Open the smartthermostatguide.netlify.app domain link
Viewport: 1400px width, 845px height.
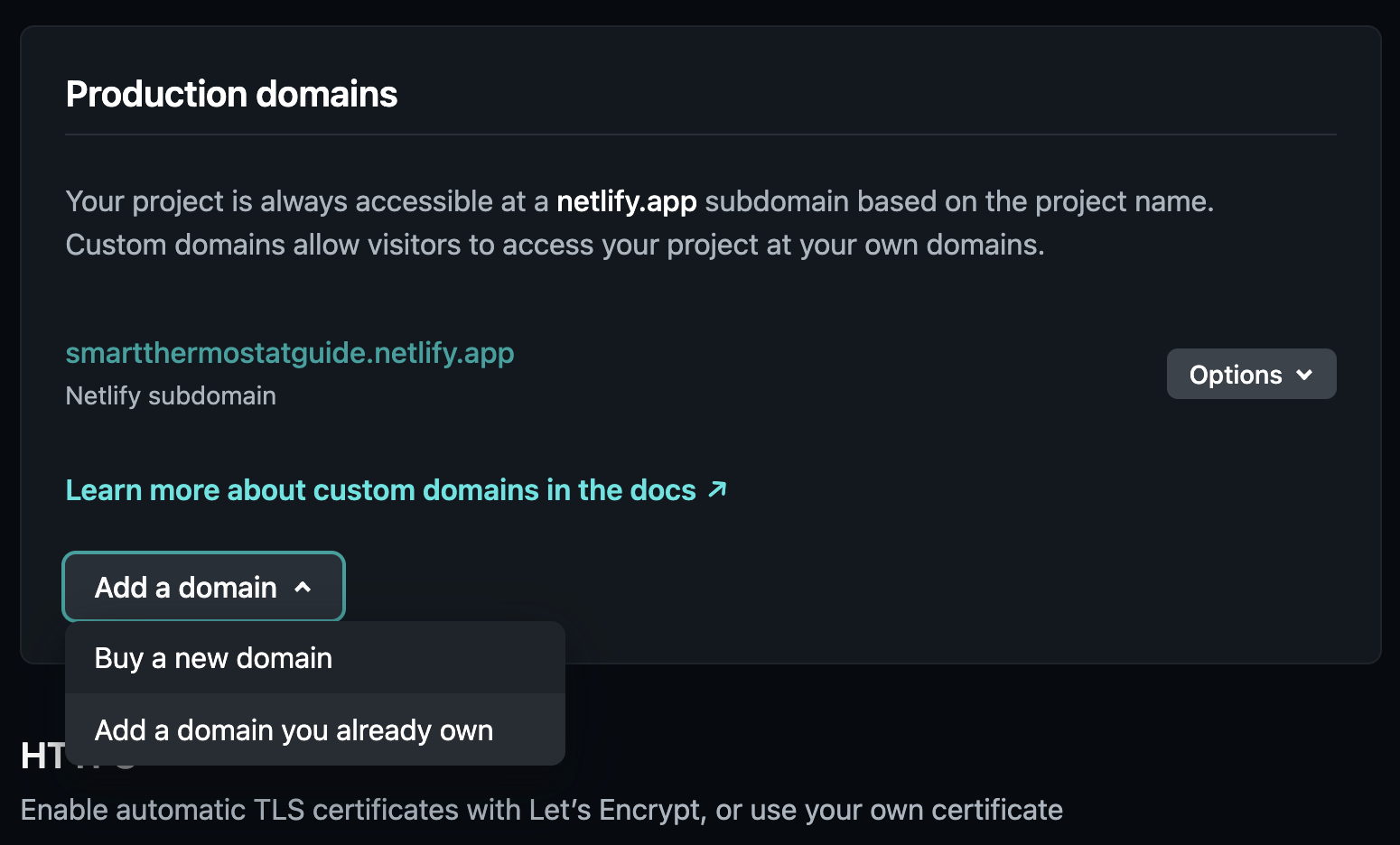point(290,353)
